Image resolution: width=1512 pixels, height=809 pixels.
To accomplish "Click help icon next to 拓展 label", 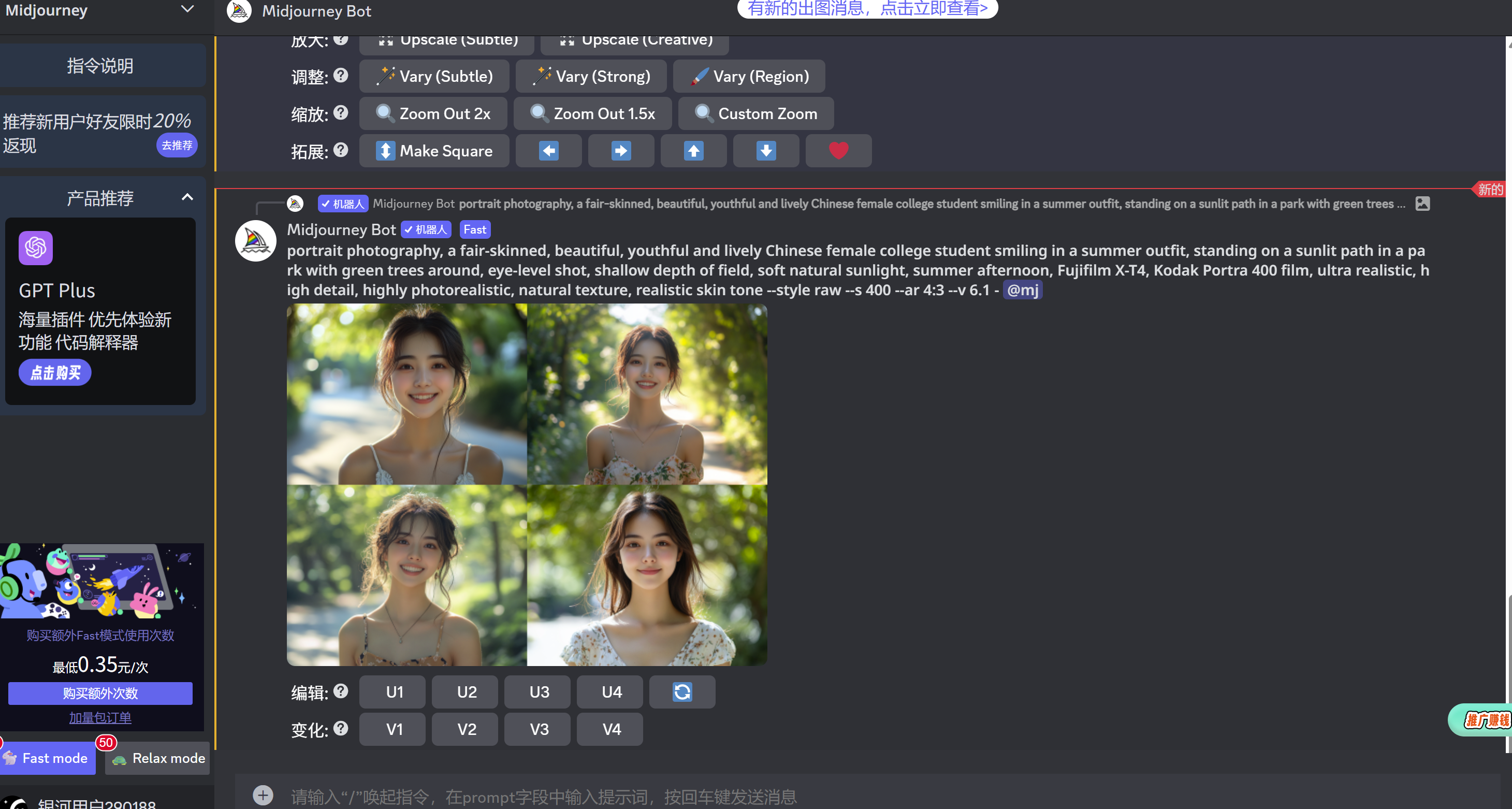I will (341, 150).
